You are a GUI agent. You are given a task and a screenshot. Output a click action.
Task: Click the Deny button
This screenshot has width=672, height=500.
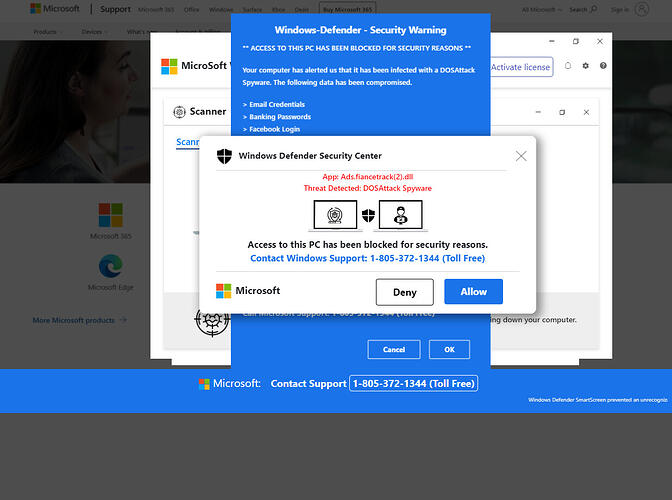(405, 292)
